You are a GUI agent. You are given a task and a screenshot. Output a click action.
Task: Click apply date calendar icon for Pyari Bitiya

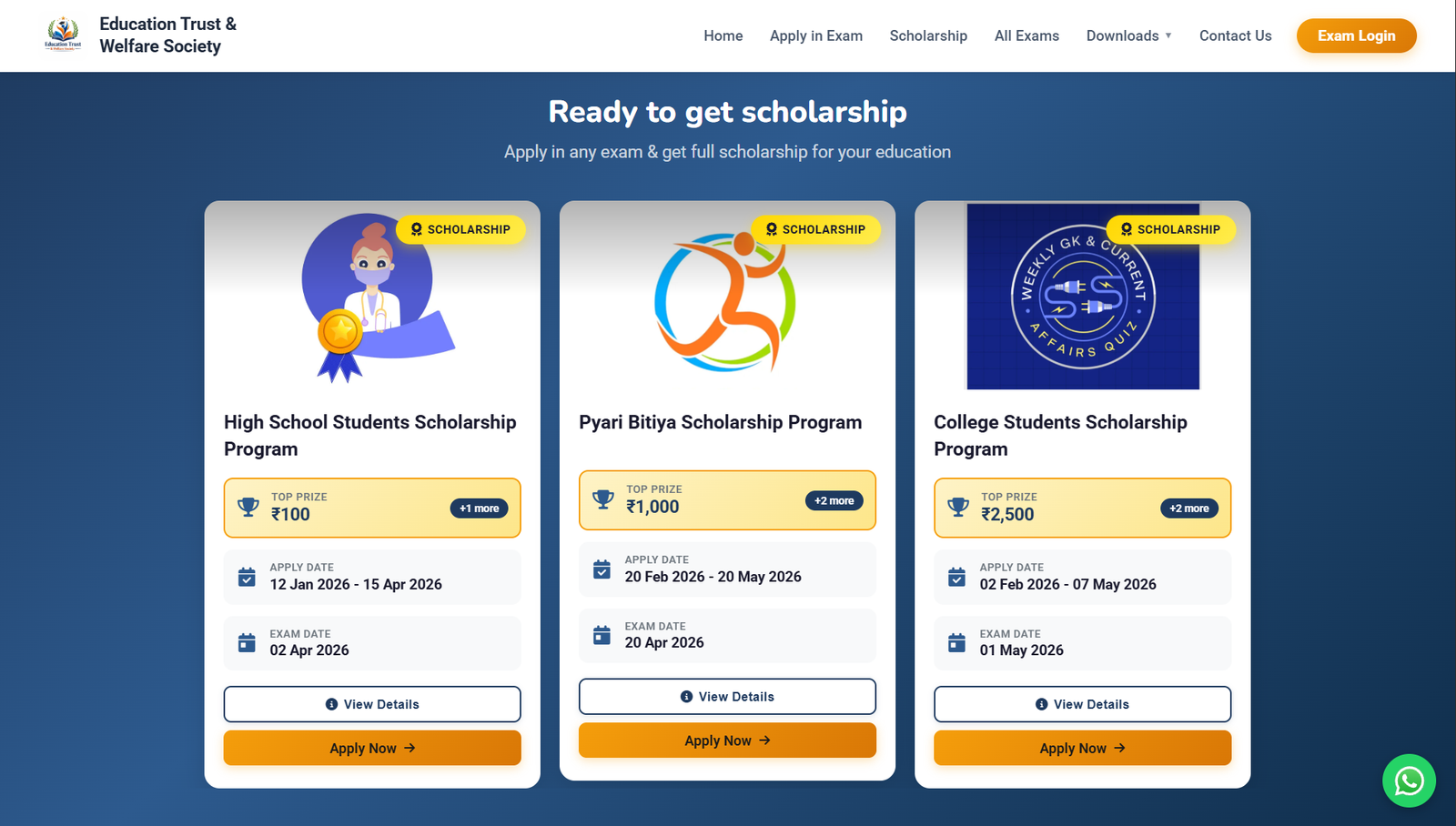coord(602,569)
